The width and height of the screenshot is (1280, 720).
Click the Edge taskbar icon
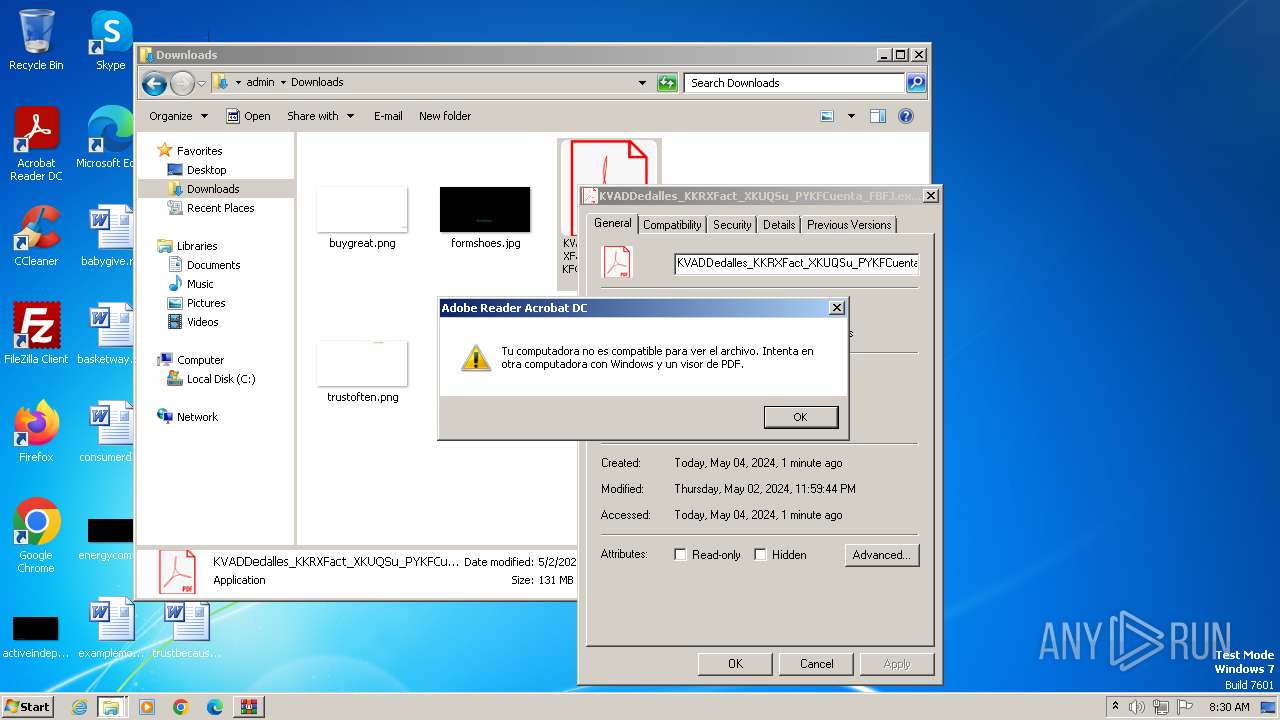tap(214, 707)
